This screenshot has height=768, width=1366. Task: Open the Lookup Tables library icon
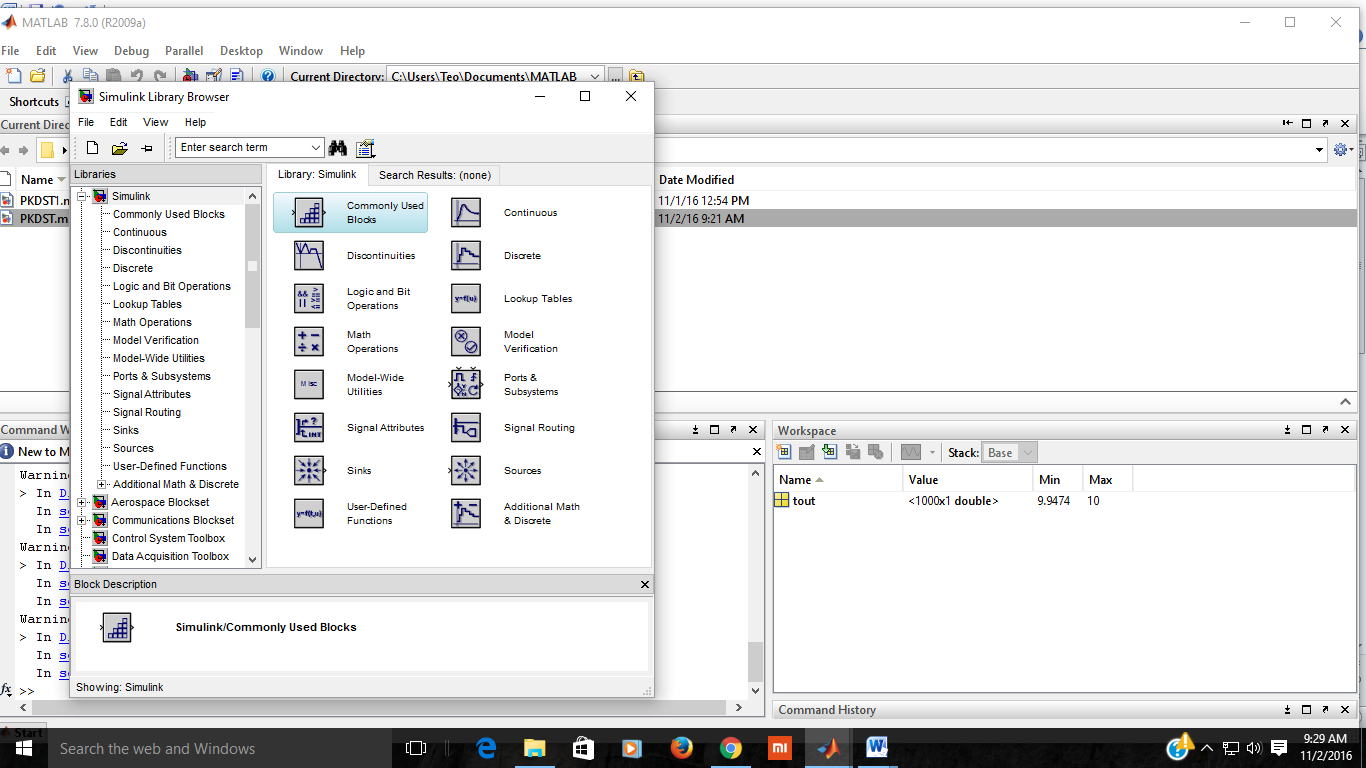(x=466, y=299)
